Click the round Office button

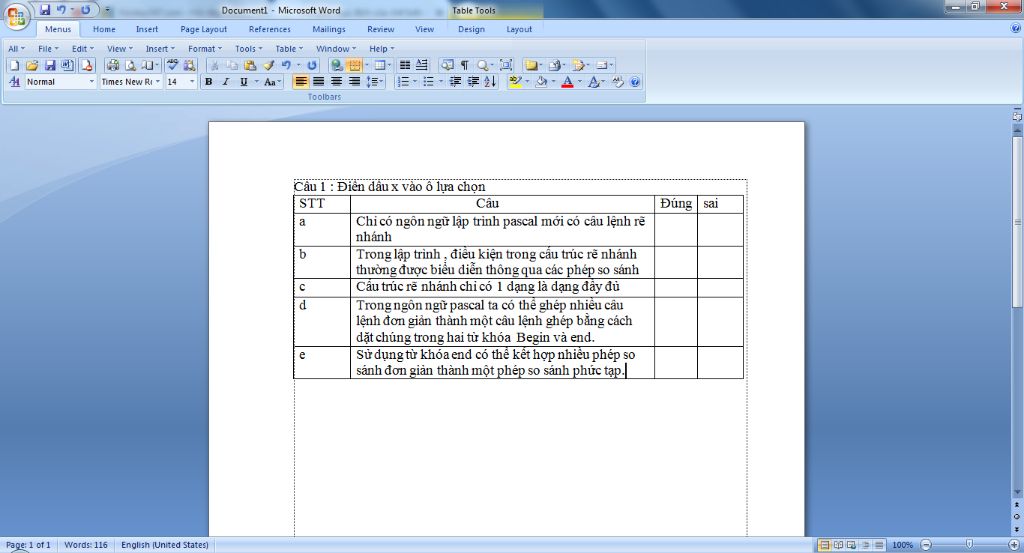[x=16, y=16]
